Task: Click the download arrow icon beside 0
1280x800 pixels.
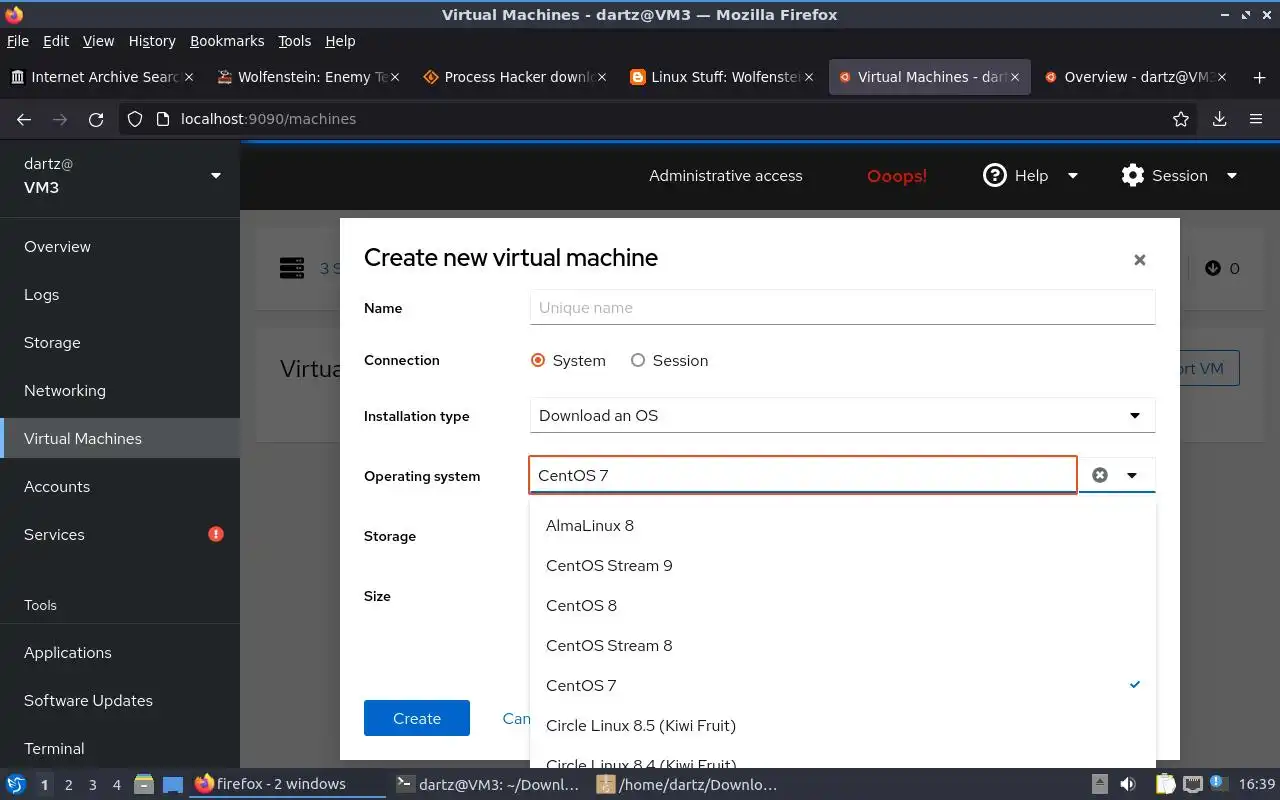Action: pyautogui.click(x=1213, y=268)
